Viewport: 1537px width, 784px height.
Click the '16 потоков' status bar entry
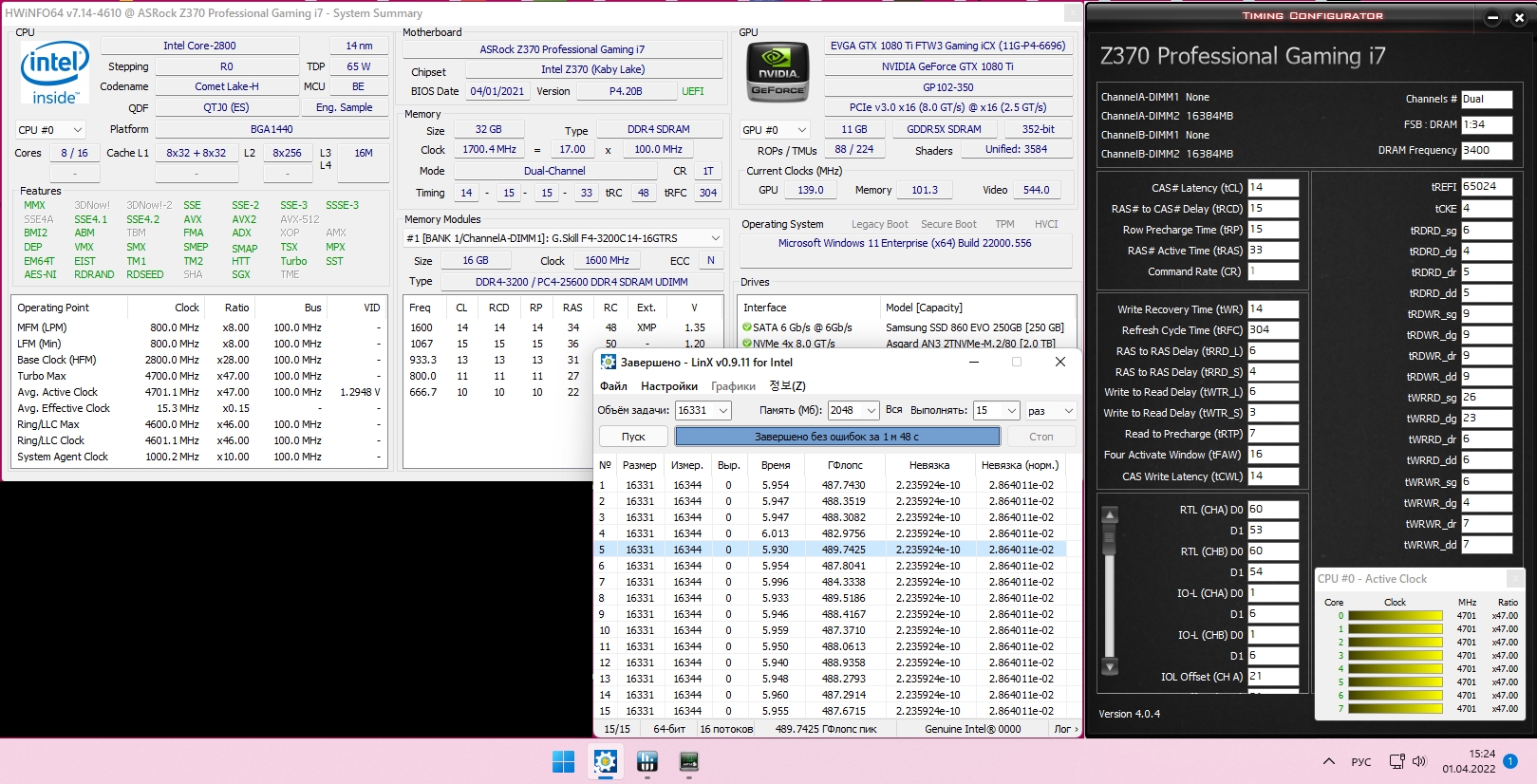tap(726, 729)
